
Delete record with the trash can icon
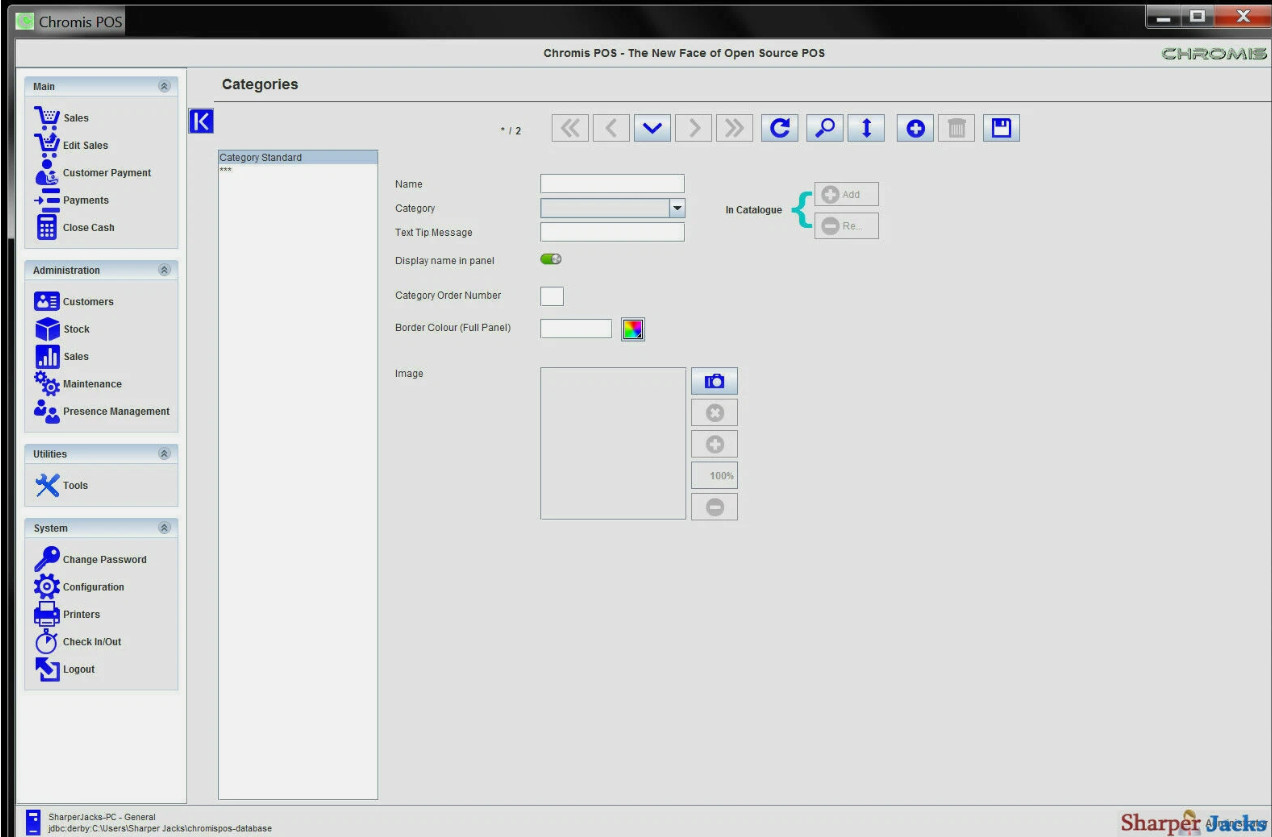957,128
